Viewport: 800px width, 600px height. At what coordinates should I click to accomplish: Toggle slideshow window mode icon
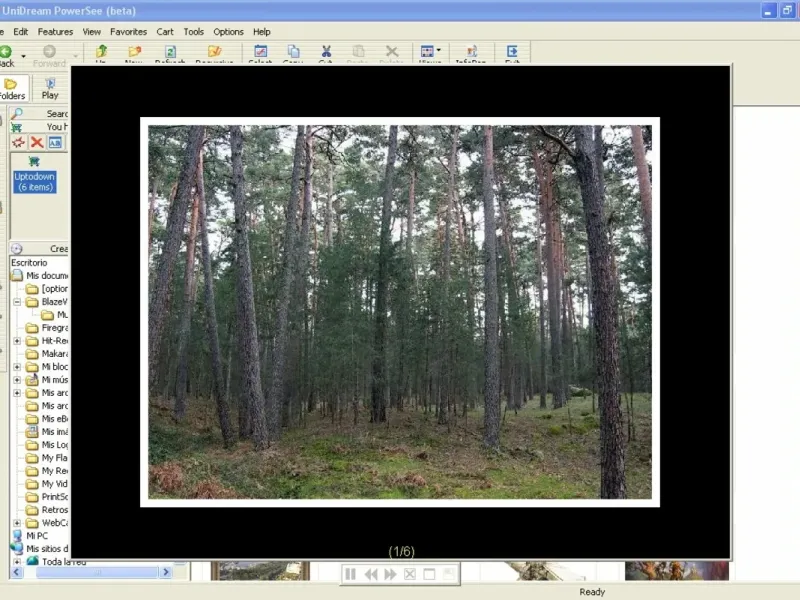pos(430,574)
